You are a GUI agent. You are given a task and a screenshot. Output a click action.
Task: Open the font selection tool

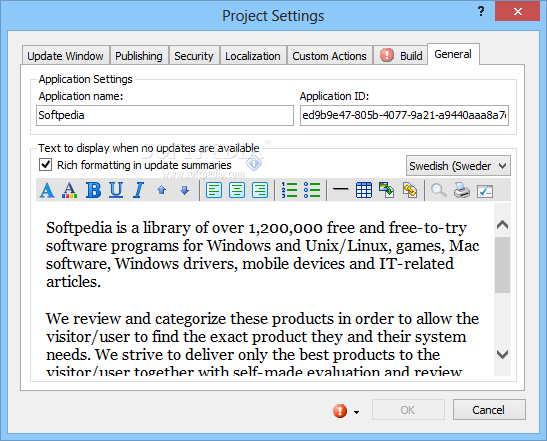coord(47,190)
